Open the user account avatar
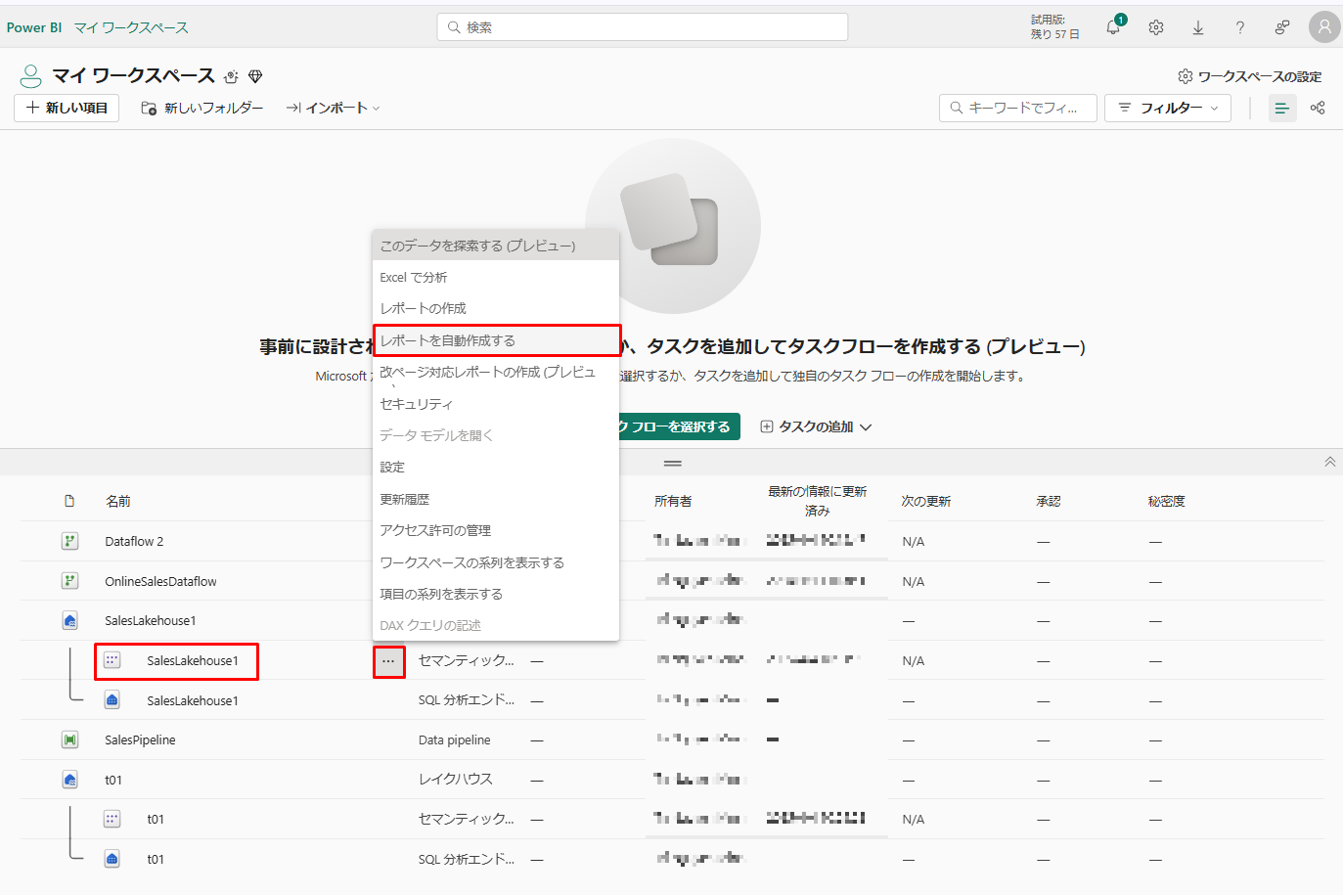1343x896 pixels. (x=1324, y=27)
